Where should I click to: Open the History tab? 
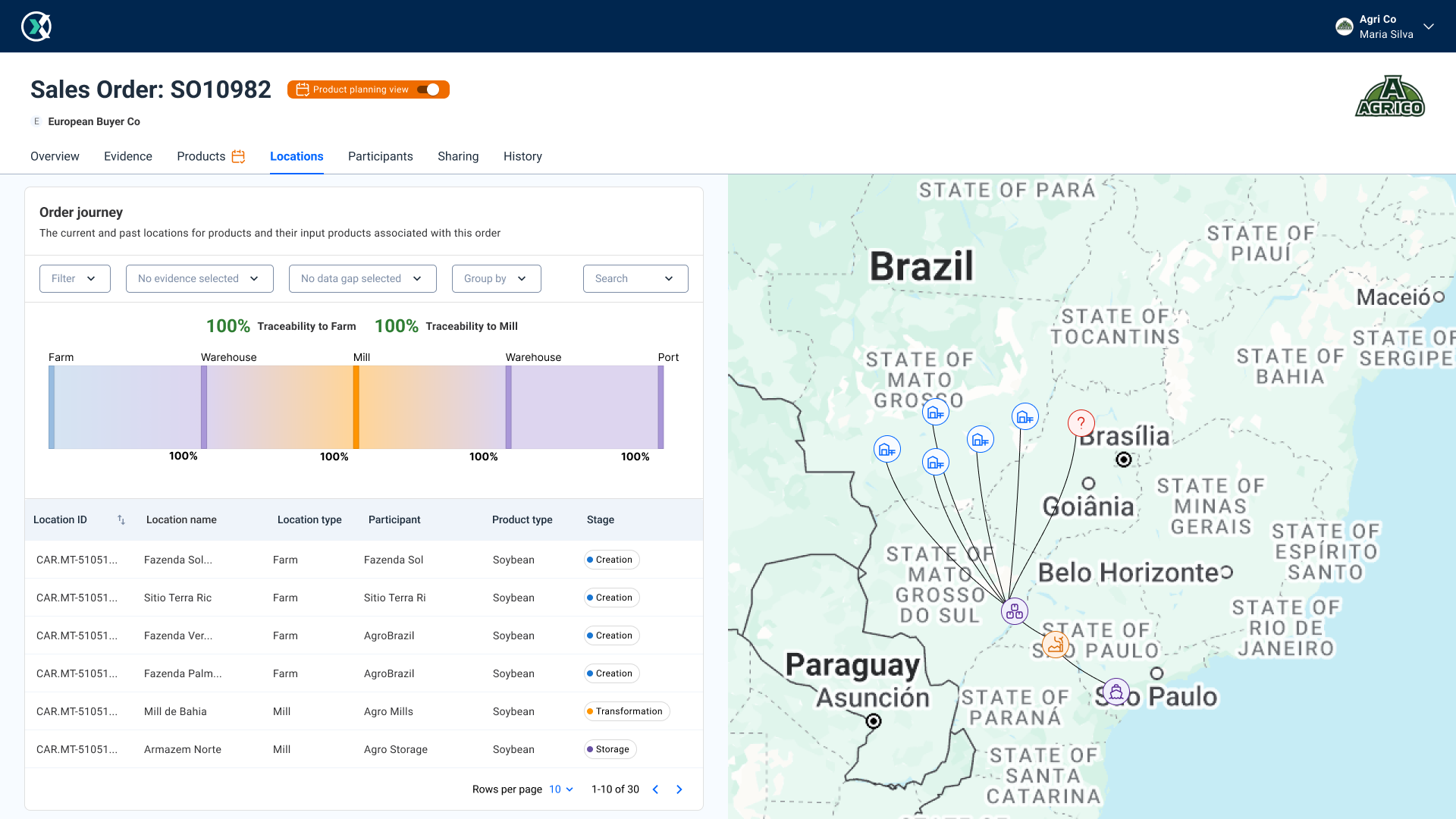tap(522, 156)
